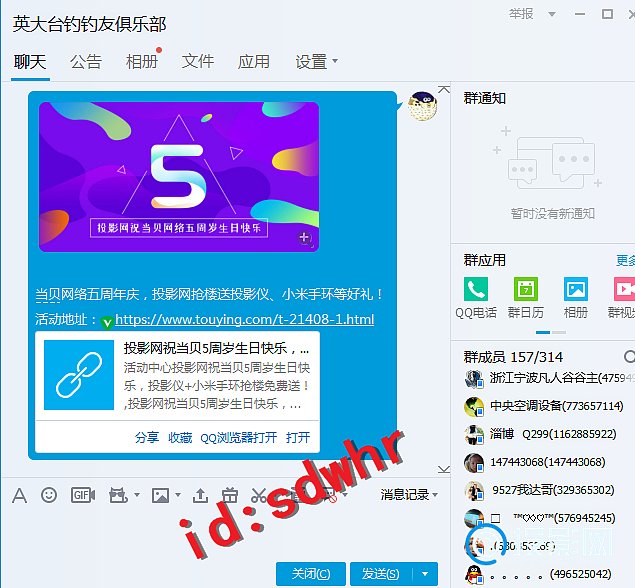
Task: Click QQ浏览器打开 on link card
Action: (239, 437)
